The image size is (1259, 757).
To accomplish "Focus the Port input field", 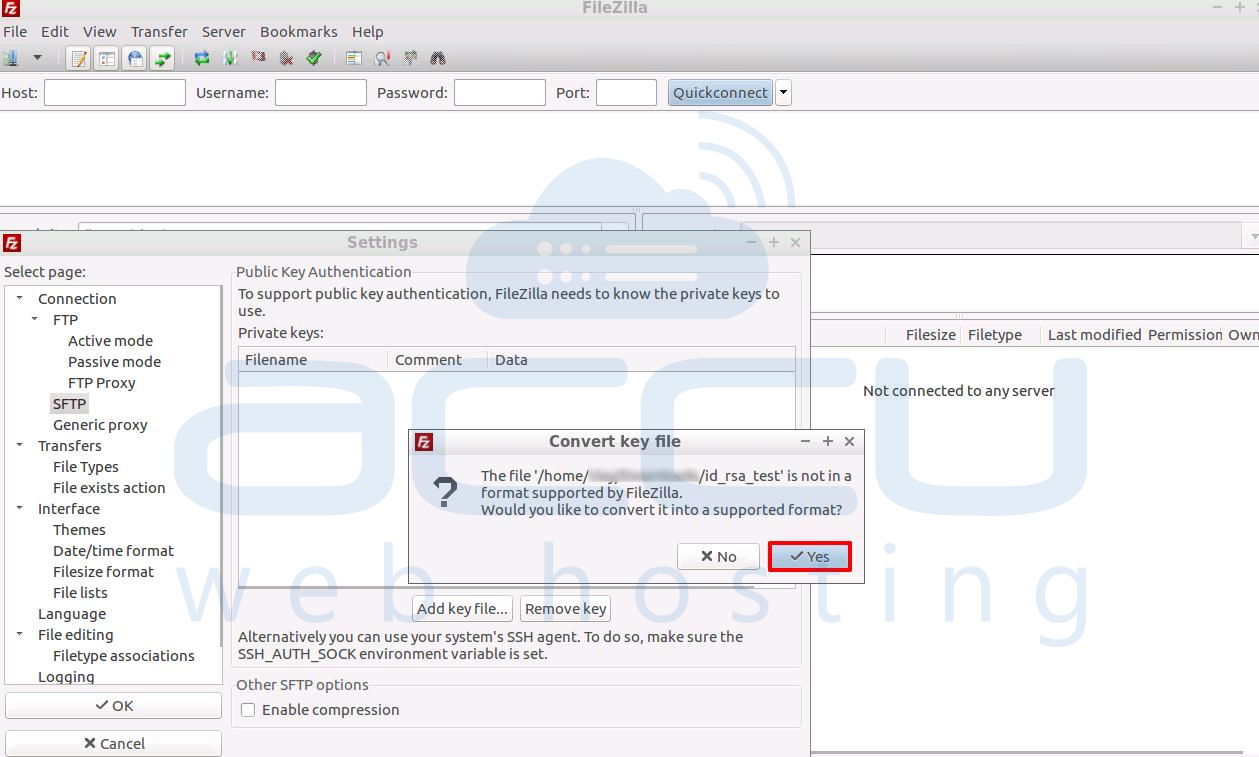I will pos(626,93).
